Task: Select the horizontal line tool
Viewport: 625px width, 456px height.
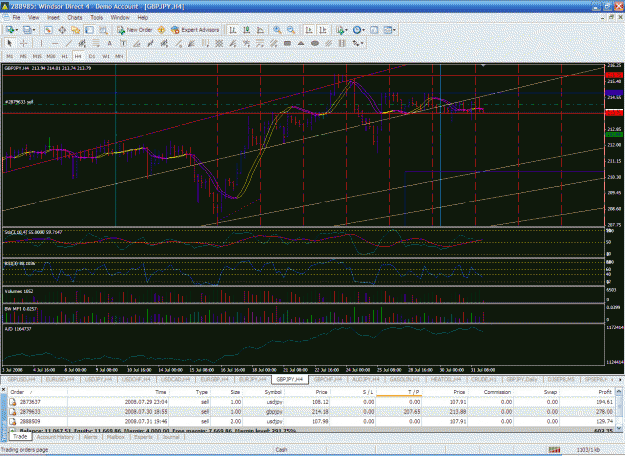Action: coord(55,43)
